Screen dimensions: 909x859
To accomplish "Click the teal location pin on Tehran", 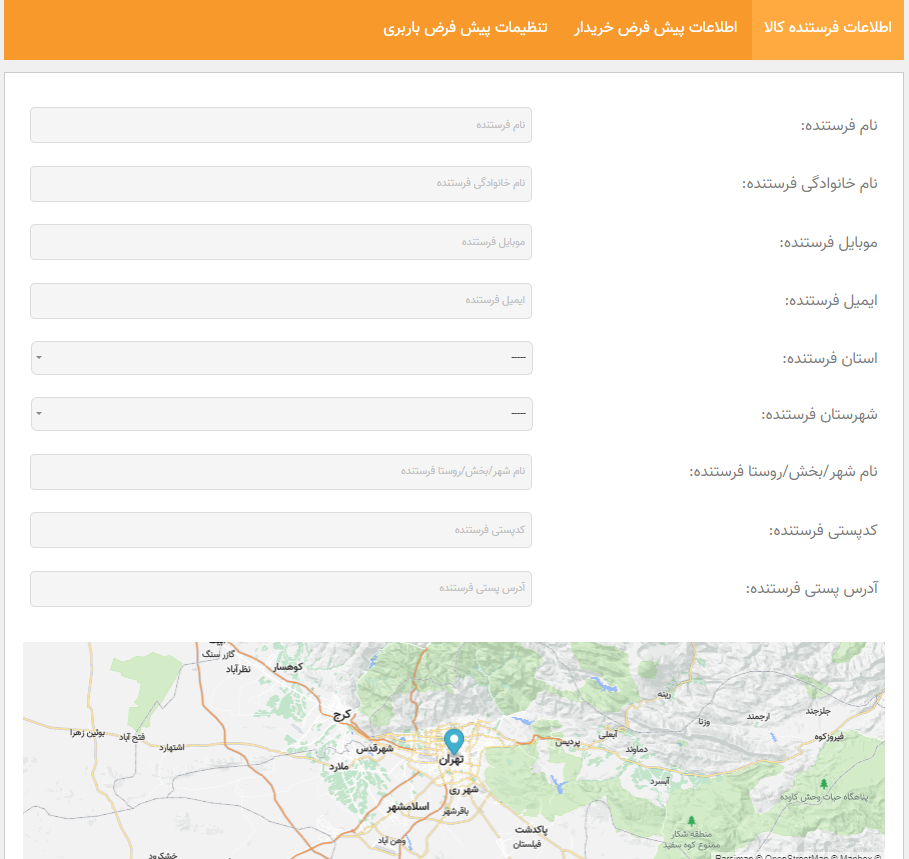I will tap(454, 740).
